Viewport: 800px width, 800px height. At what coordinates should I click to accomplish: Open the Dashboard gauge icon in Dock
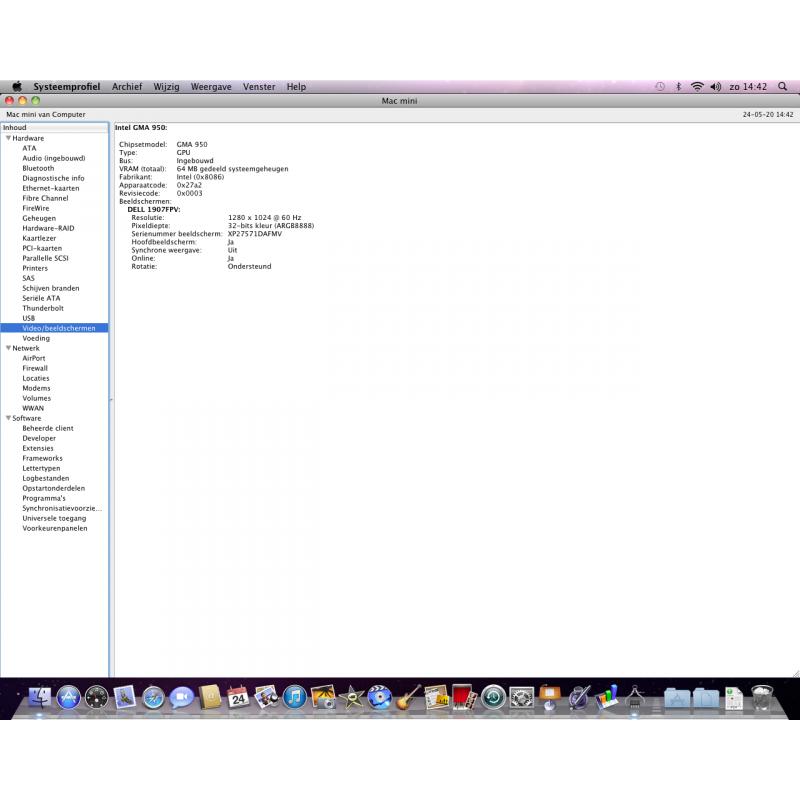(x=96, y=697)
